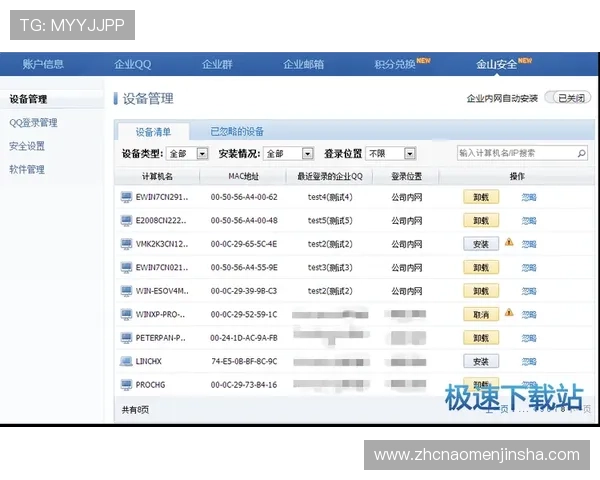Select 设备管理 in the sidebar
Viewport: 600px width, 480px height.
[28, 99]
